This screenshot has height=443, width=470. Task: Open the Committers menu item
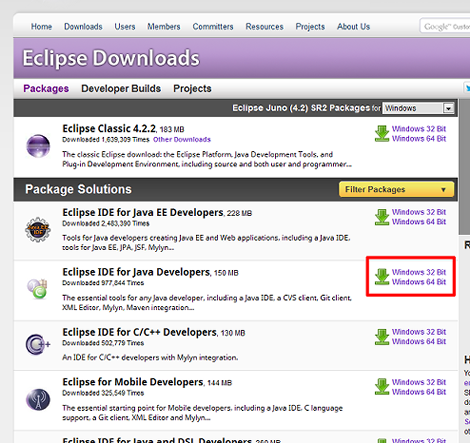[x=213, y=27]
